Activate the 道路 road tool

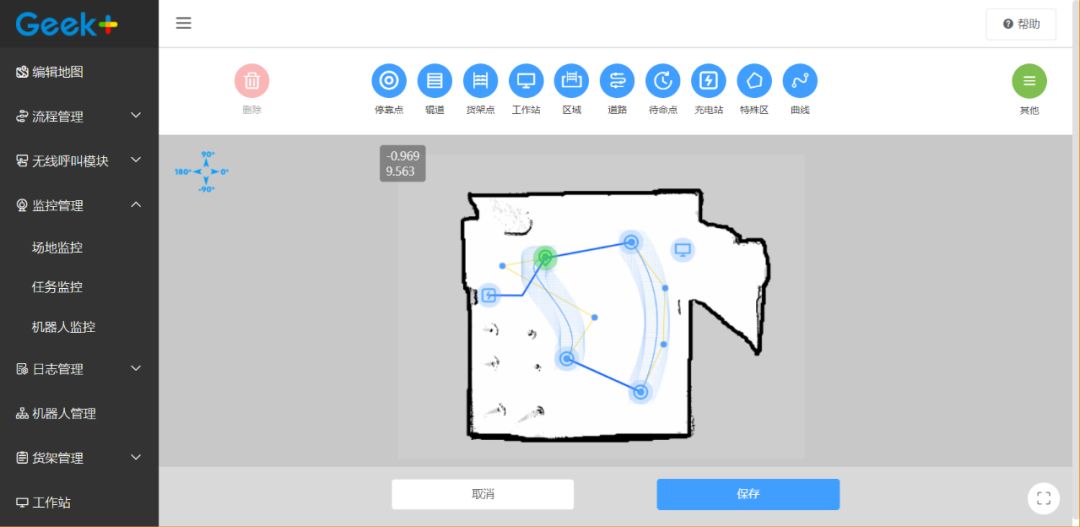point(617,81)
